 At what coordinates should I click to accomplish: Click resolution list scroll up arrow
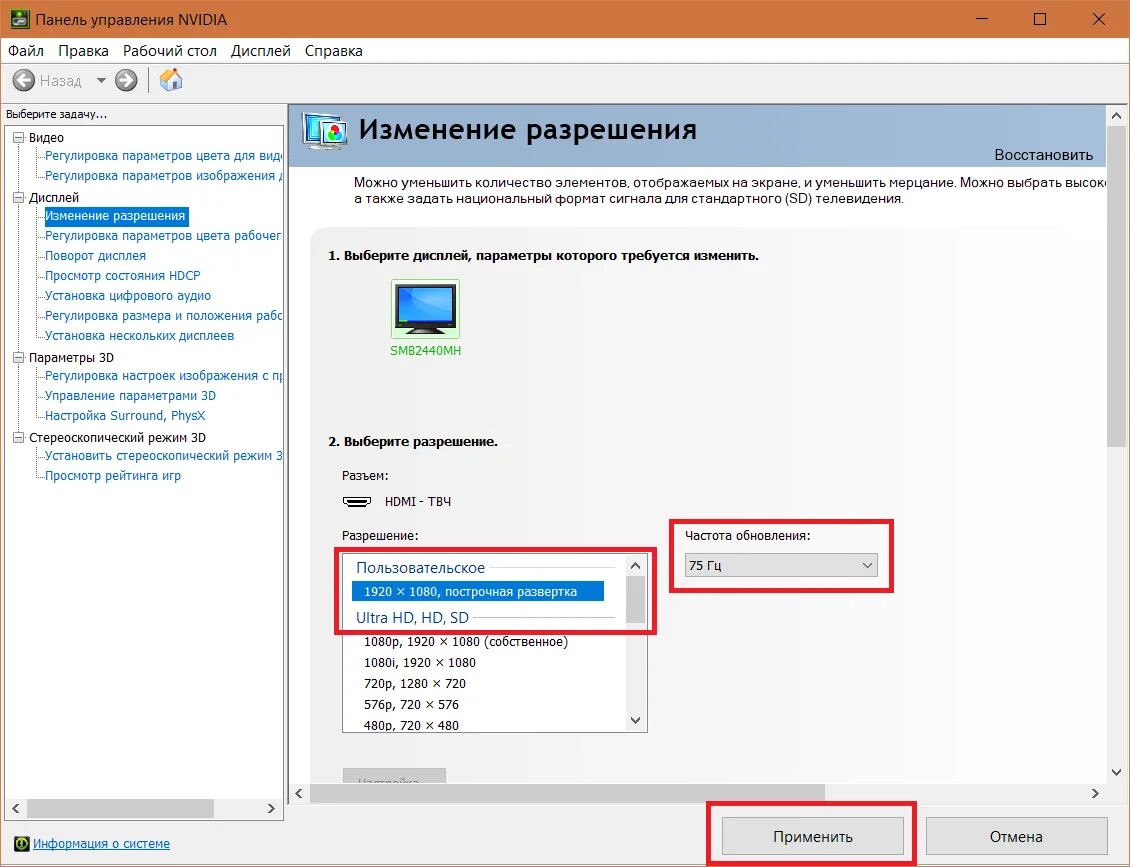(635, 566)
